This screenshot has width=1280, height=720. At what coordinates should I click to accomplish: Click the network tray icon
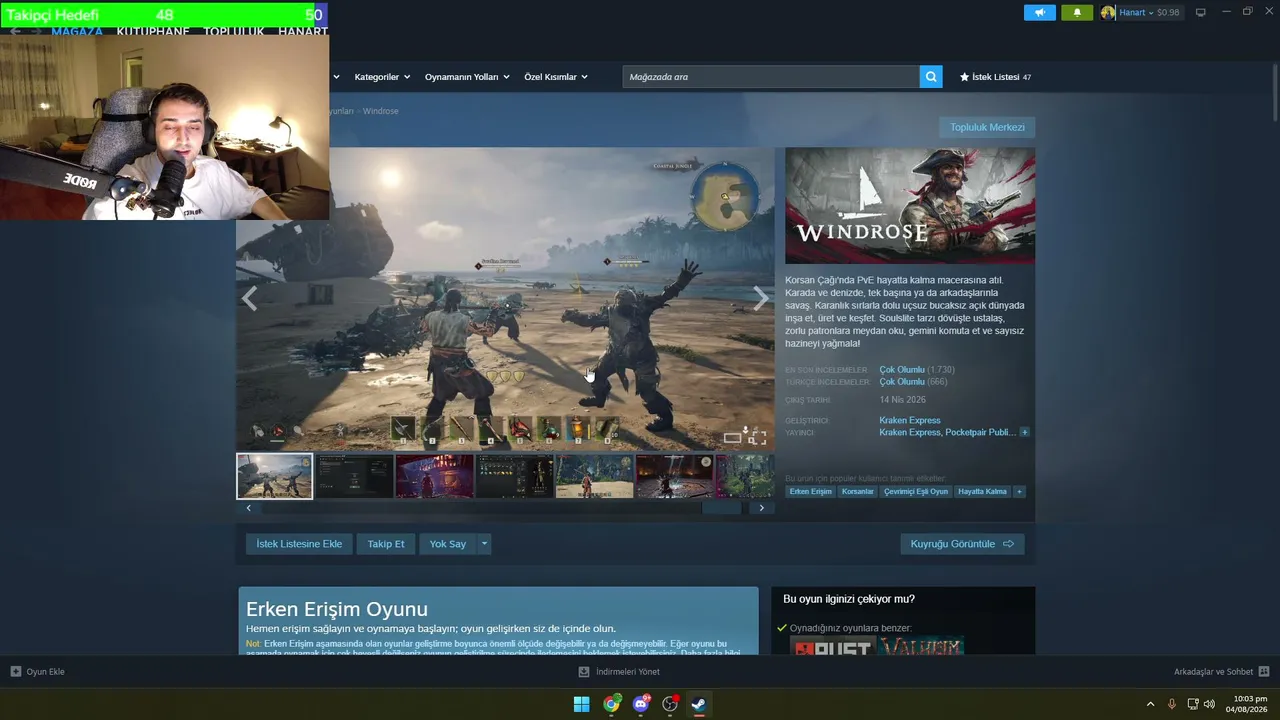point(1192,704)
